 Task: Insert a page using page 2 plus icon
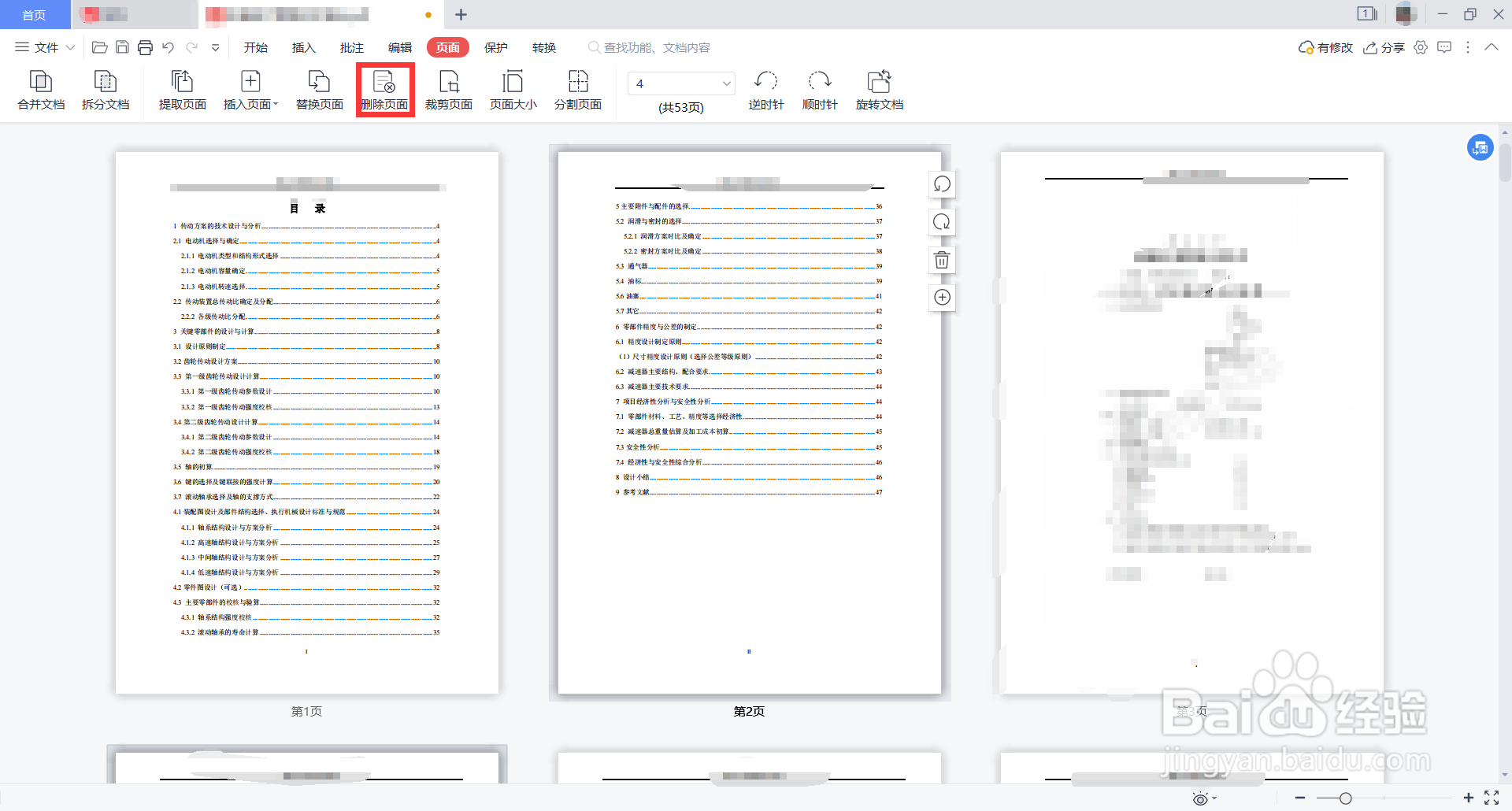[x=942, y=297]
